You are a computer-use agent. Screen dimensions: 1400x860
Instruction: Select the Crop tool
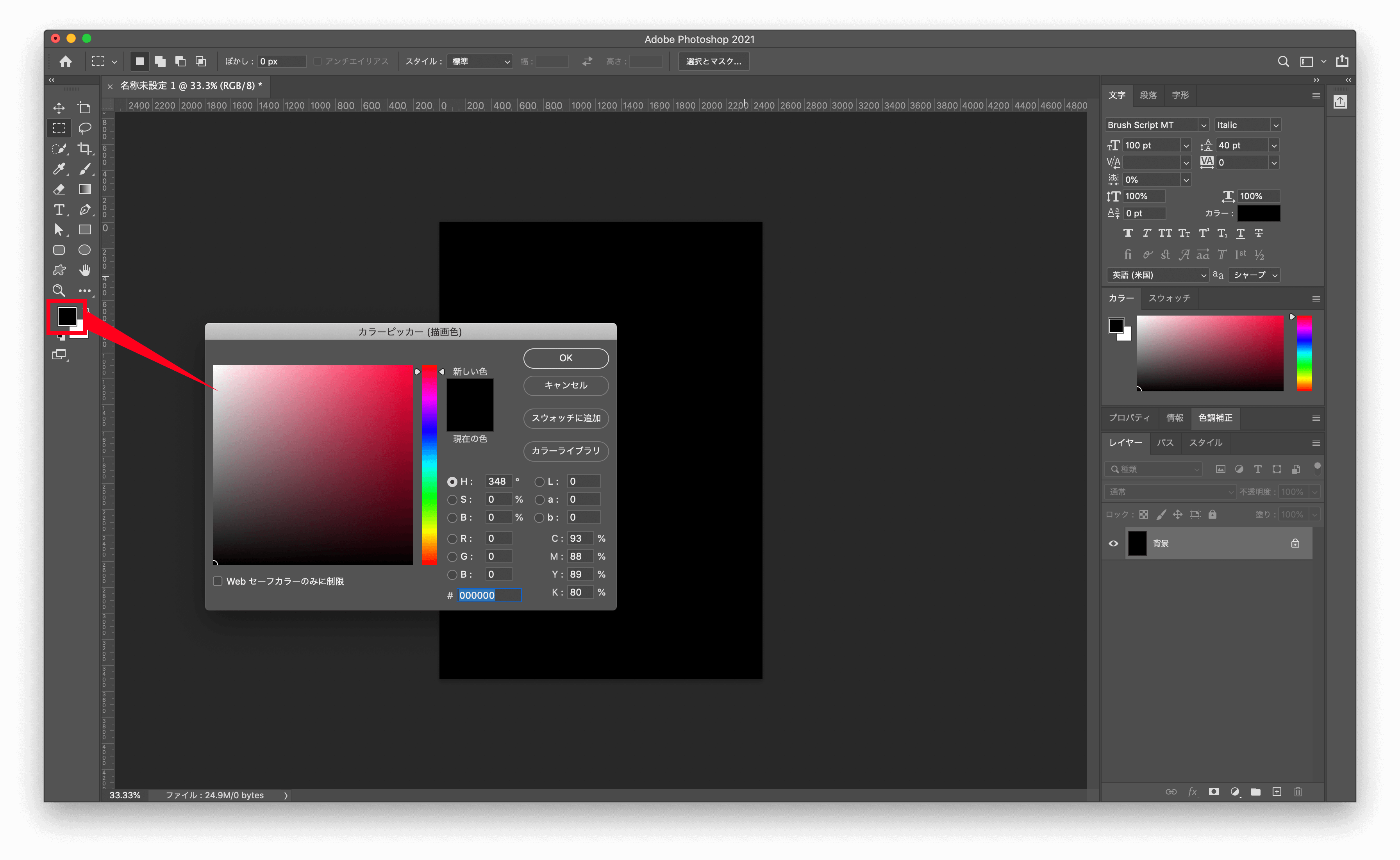click(x=85, y=148)
